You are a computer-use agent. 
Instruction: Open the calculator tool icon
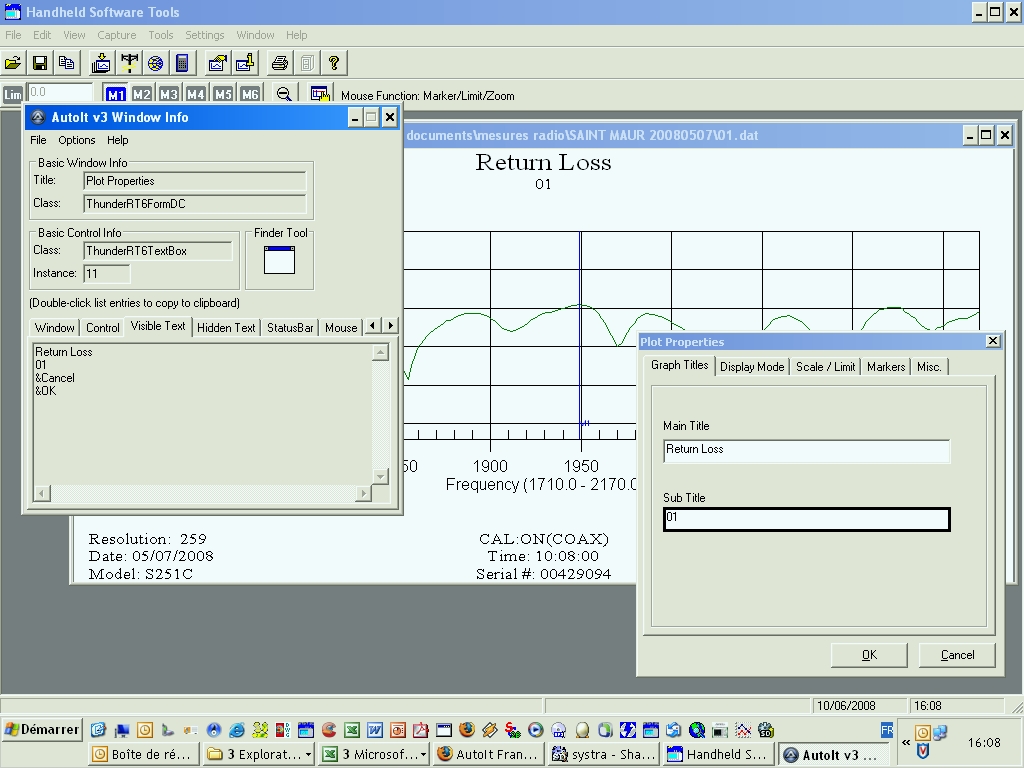click(182, 63)
